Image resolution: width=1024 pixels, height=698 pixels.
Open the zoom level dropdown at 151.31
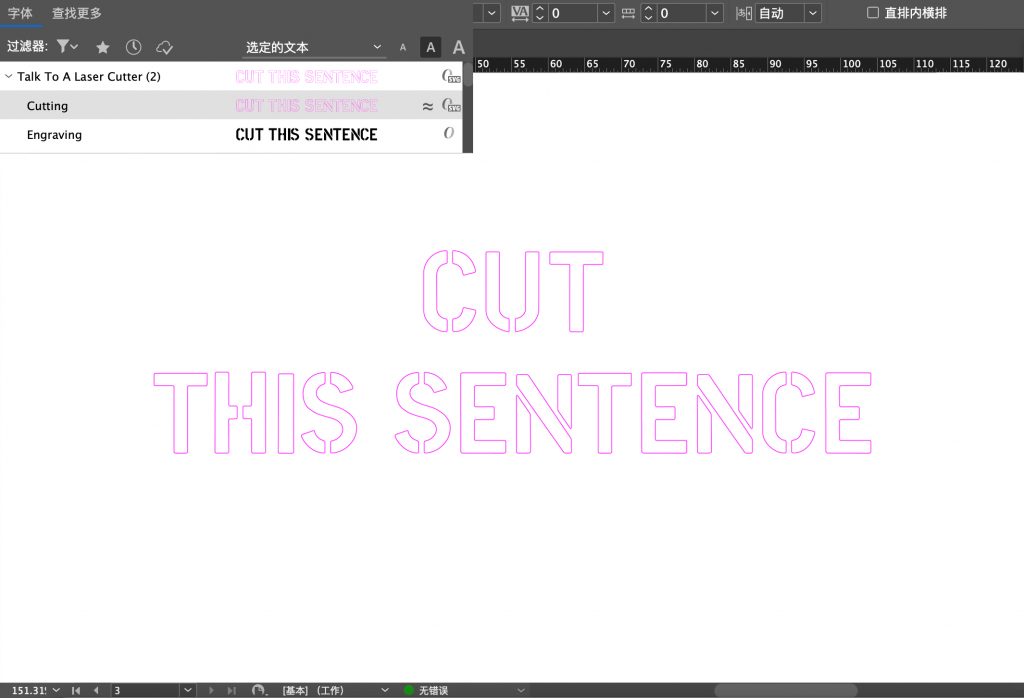pyautogui.click(x=56, y=690)
